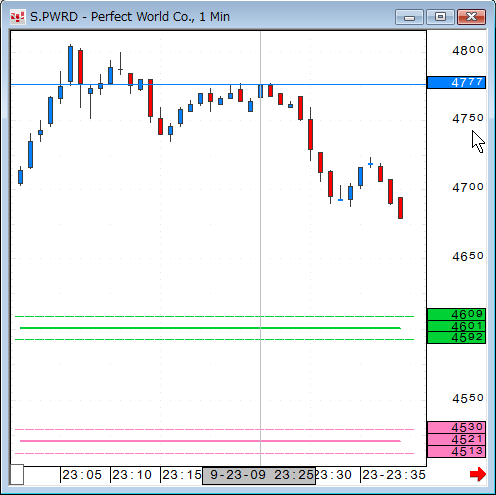Select the pink 4521 price label

(x=456, y=439)
